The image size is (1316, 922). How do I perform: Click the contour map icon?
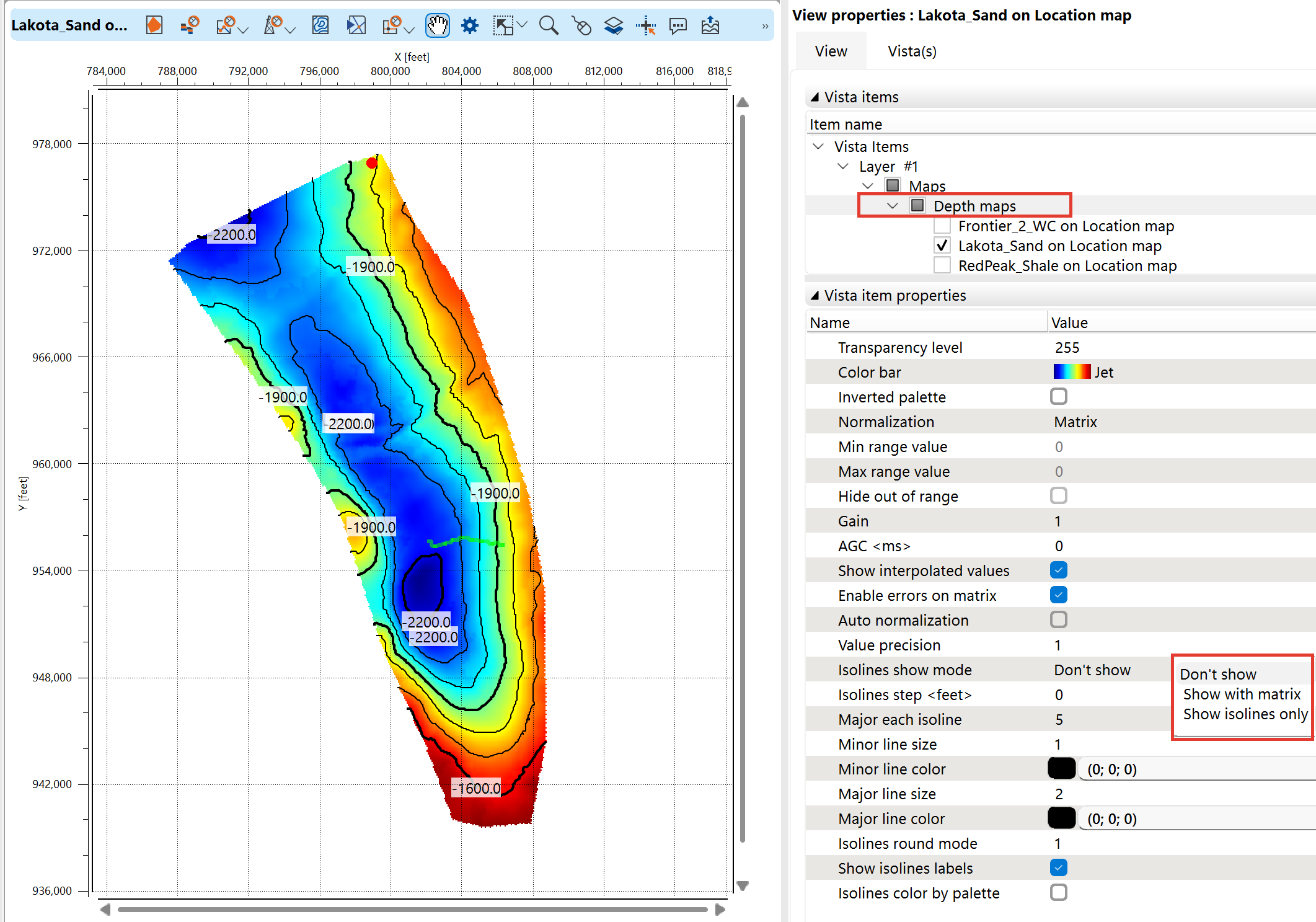coord(320,25)
